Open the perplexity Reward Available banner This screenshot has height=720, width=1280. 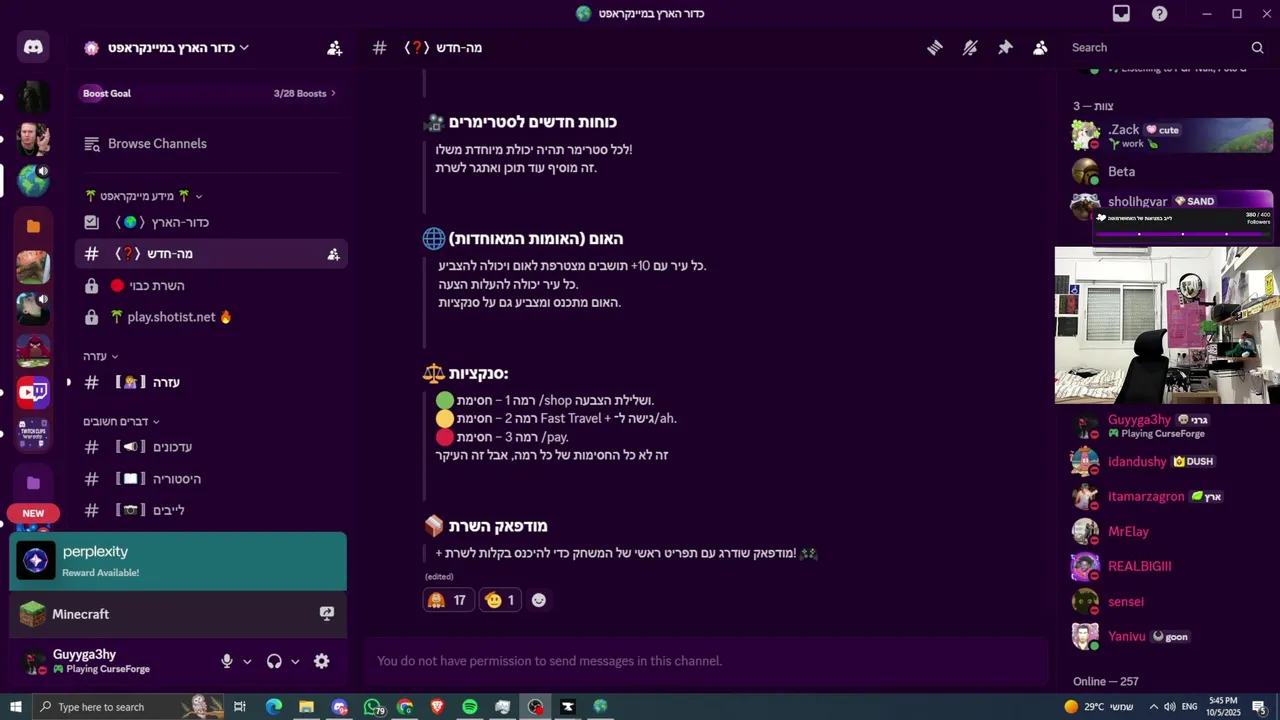point(178,561)
